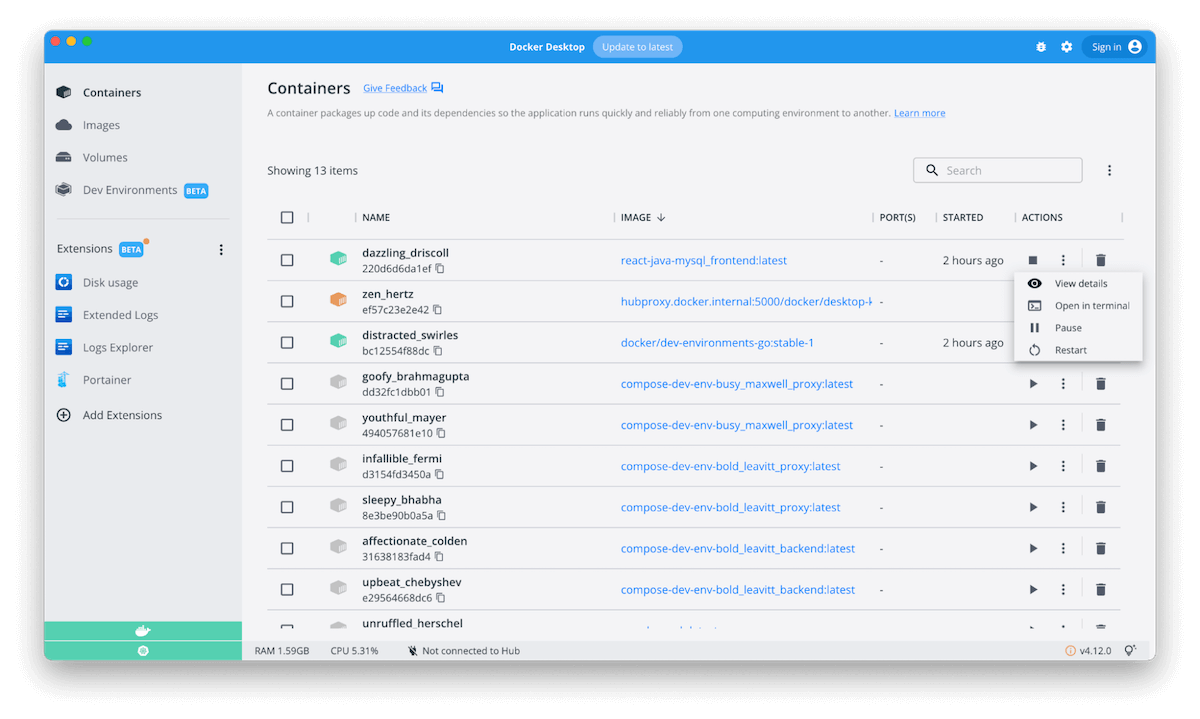1200x719 pixels.
Task: Start the infallible_fermi container
Action: tap(1033, 465)
